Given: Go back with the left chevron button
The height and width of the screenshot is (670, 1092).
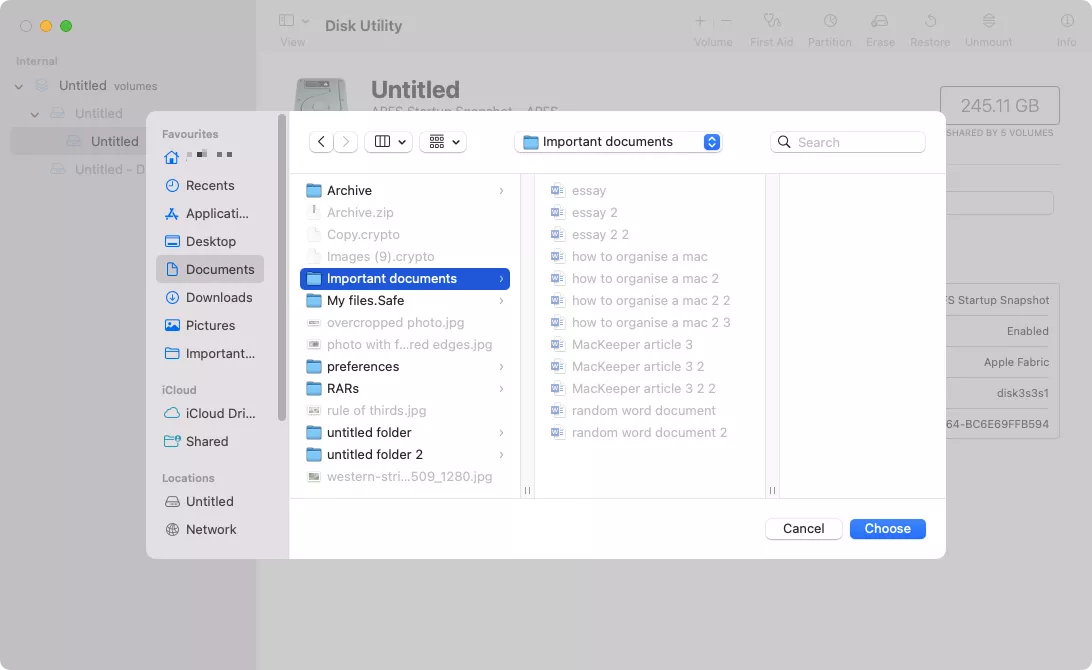Looking at the screenshot, I should pos(321,142).
